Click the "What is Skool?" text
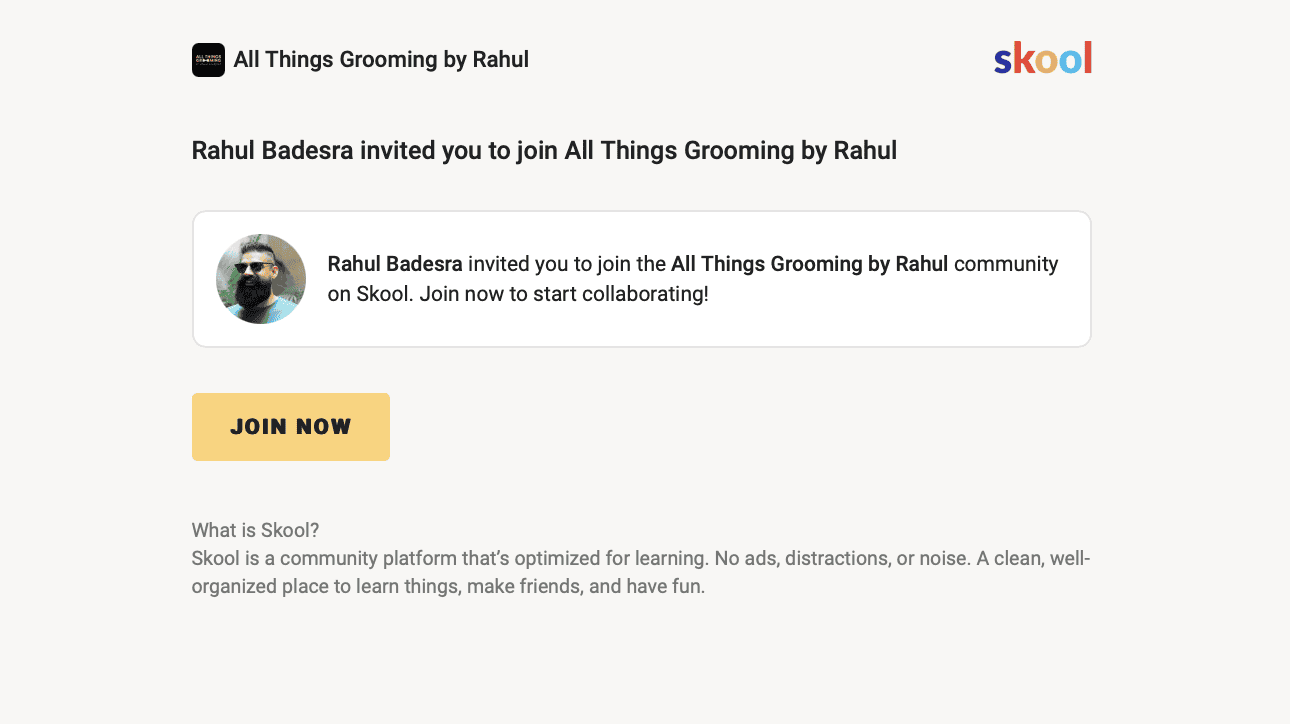1290x724 pixels. pos(255,530)
